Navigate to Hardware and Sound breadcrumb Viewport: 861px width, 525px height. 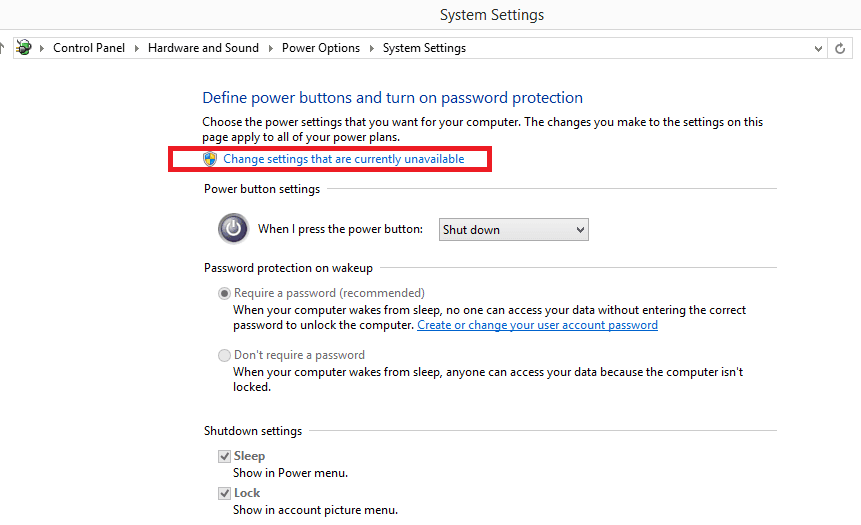(203, 48)
